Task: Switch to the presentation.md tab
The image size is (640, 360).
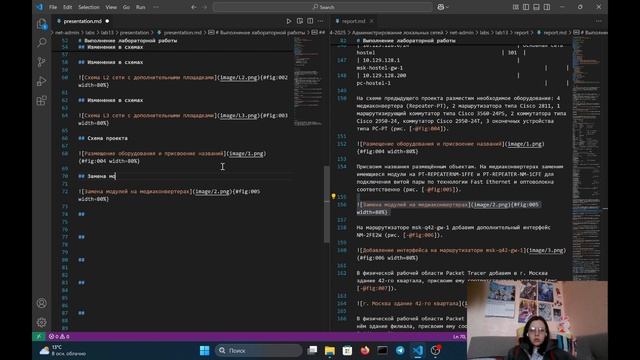Action: [83, 21]
